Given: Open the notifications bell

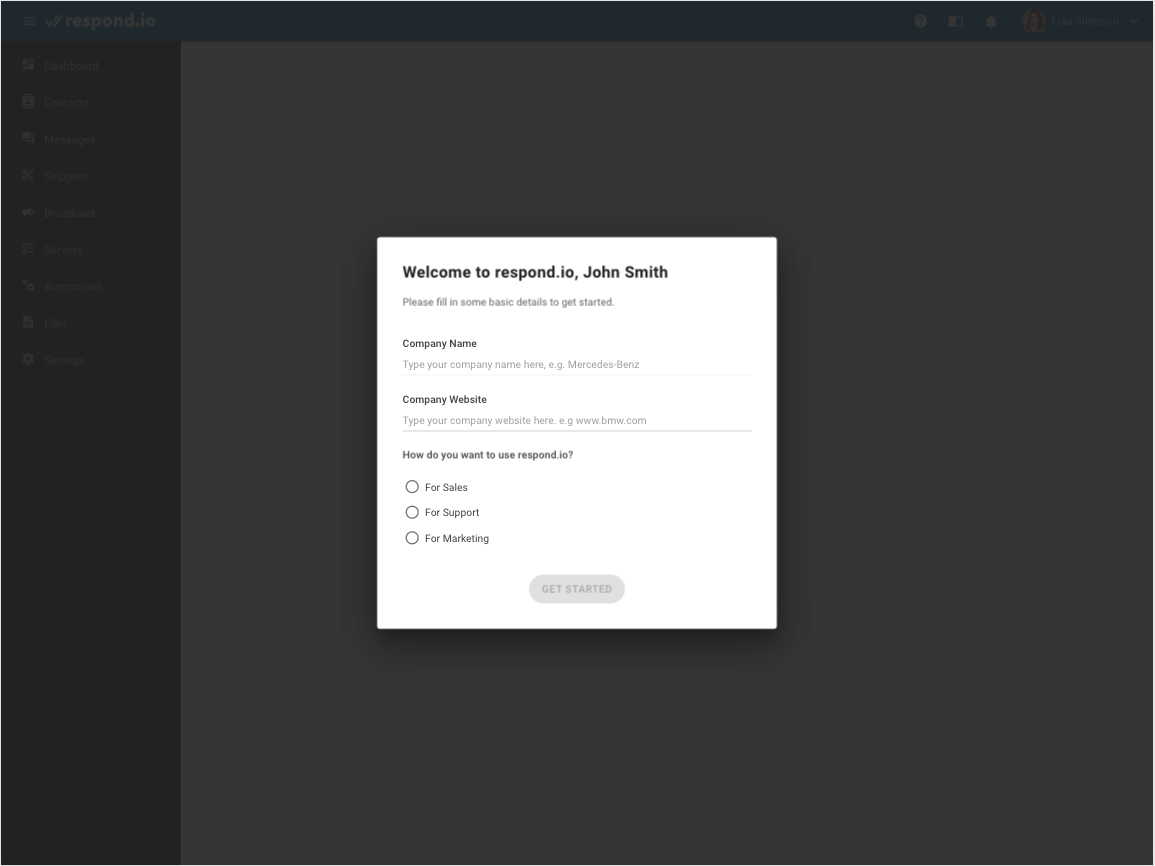Looking at the screenshot, I should 991,21.
